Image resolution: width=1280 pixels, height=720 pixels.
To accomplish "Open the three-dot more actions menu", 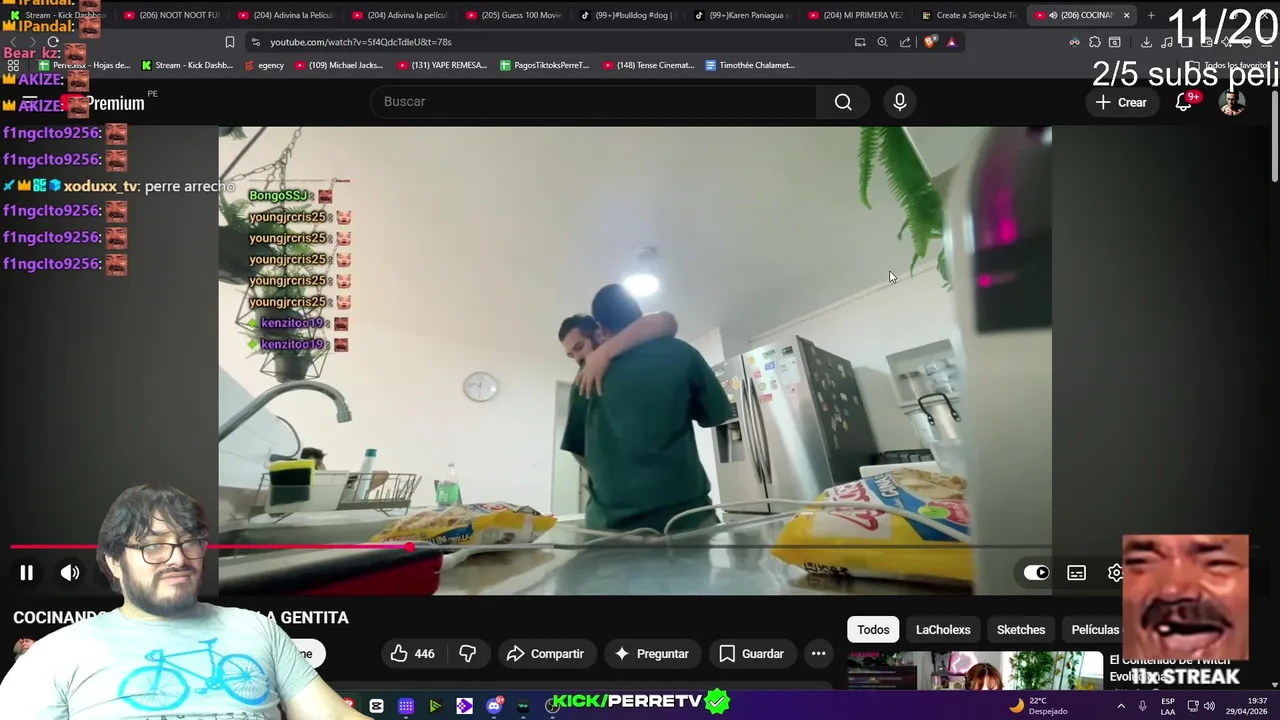I will point(818,654).
